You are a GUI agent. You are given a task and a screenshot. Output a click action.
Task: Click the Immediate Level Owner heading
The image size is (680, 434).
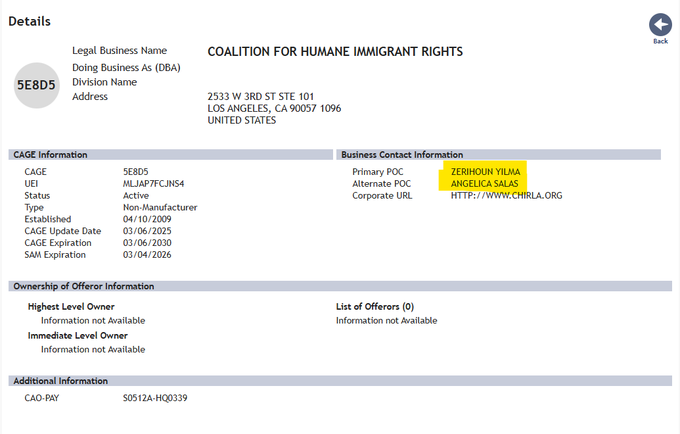(x=77, y=335)
